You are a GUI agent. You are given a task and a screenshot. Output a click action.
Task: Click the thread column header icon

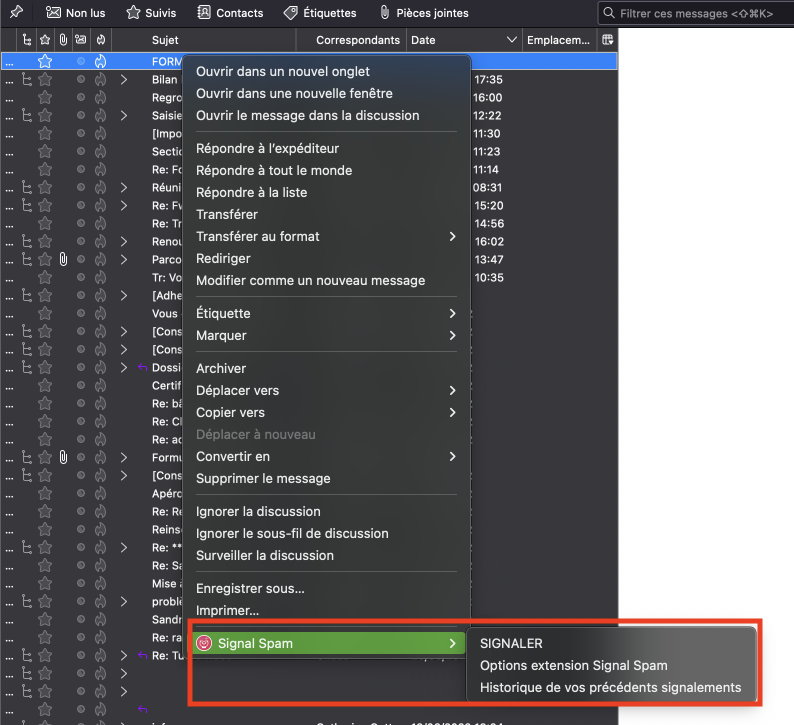click(x=26, y=40)
